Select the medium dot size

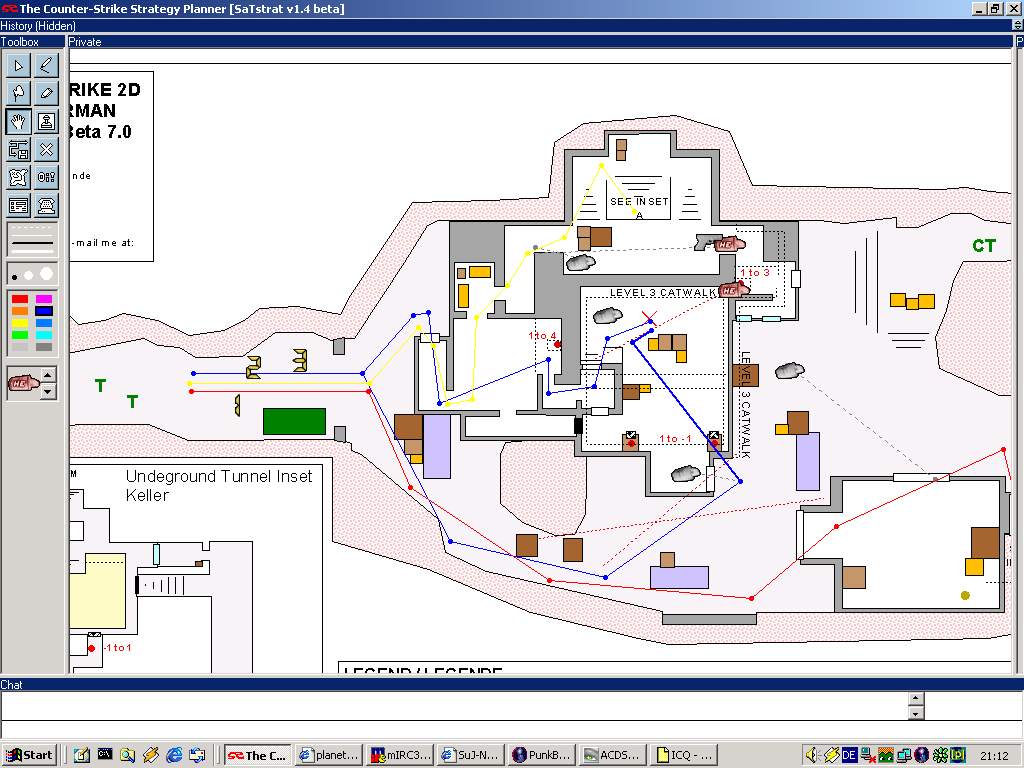click(29, 276)
